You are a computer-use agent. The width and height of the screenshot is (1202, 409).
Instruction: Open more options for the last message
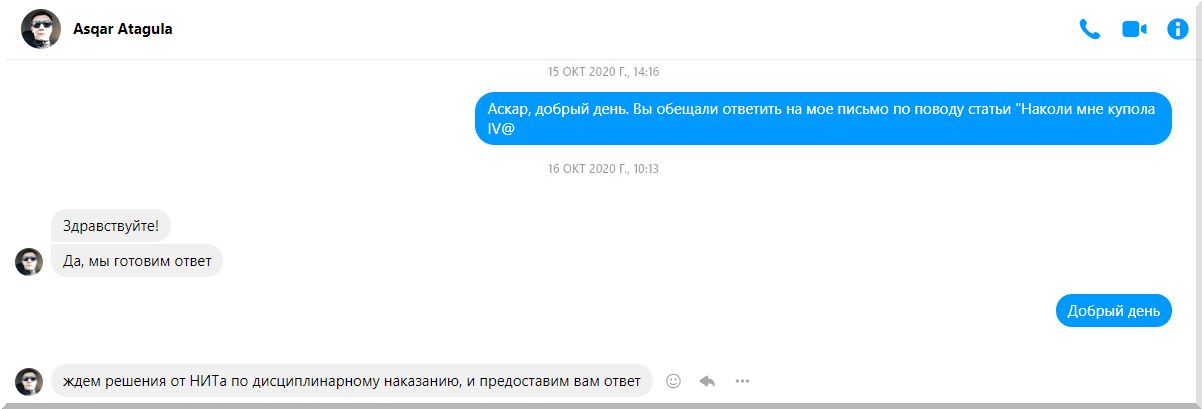742,380
